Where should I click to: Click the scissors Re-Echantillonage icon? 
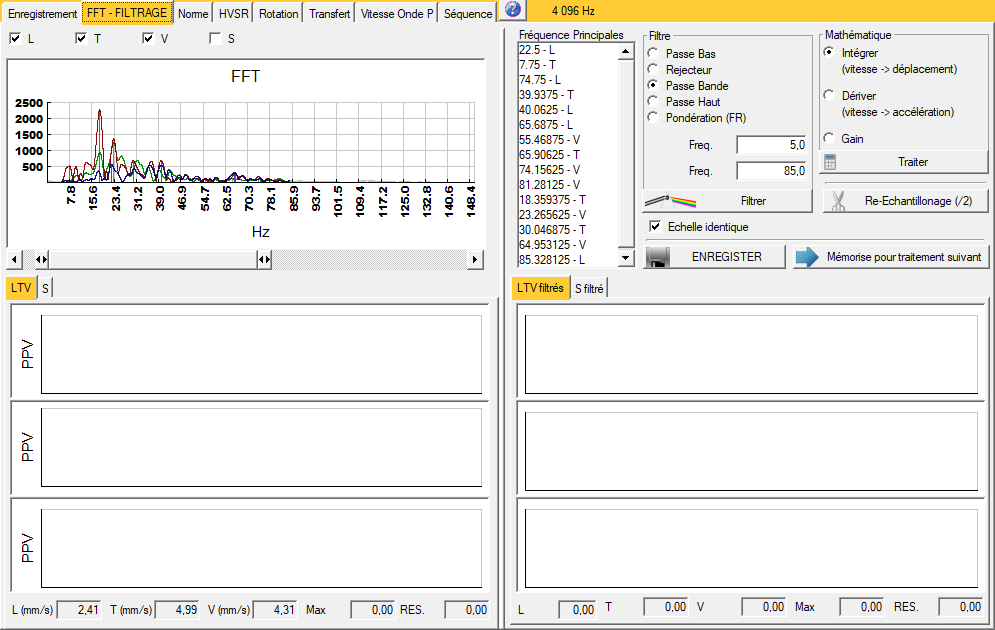(x=838, y=201)
